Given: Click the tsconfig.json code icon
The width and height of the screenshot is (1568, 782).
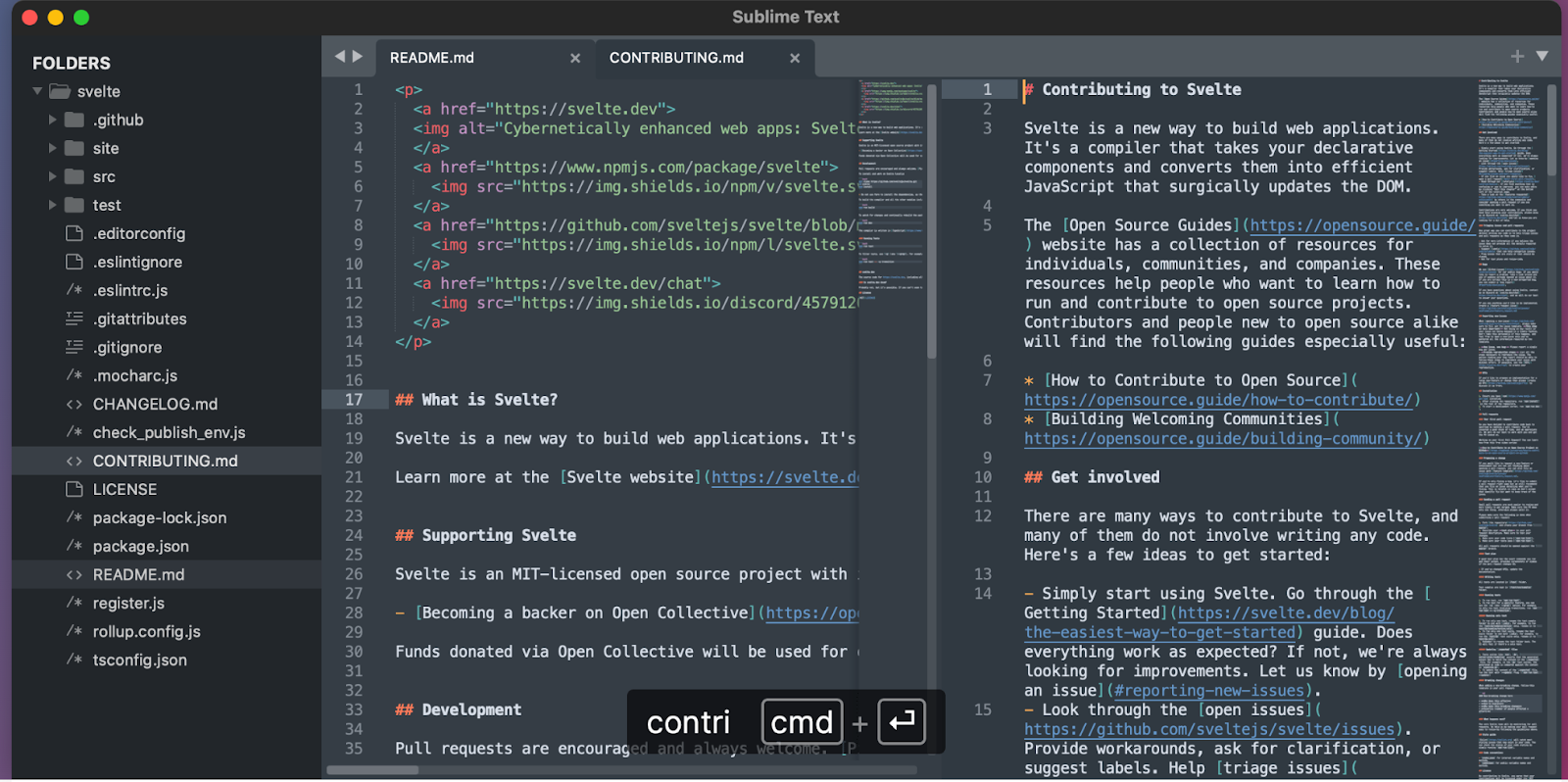Looking at the screenshot, I should [x=74, y=660].
